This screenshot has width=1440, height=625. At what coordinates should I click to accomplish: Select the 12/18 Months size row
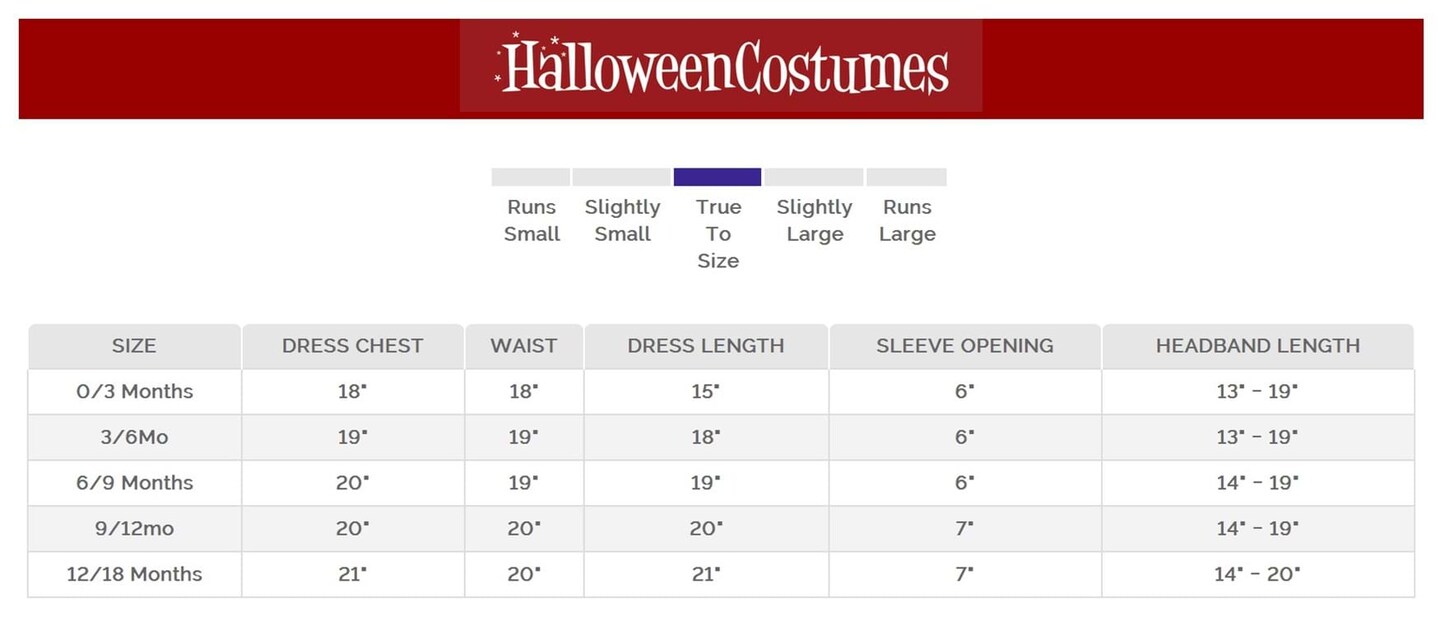[x=134, y=575]
